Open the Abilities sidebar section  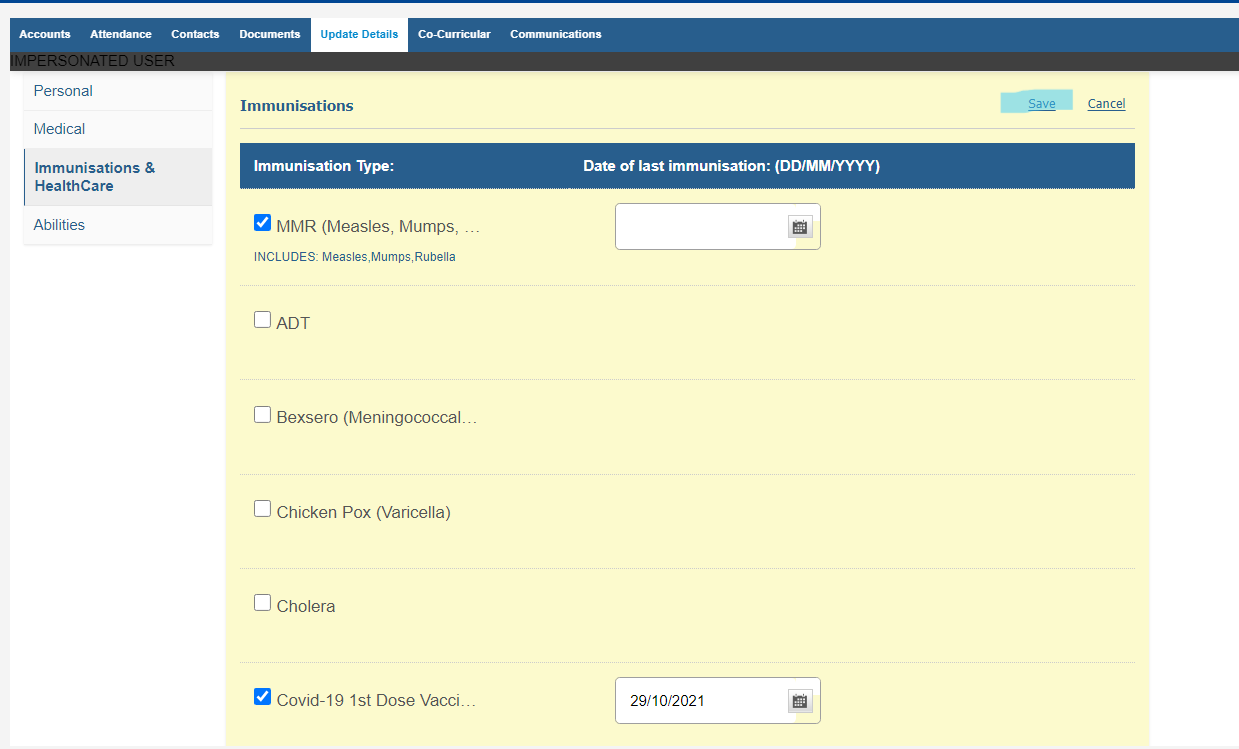(118, 225)
